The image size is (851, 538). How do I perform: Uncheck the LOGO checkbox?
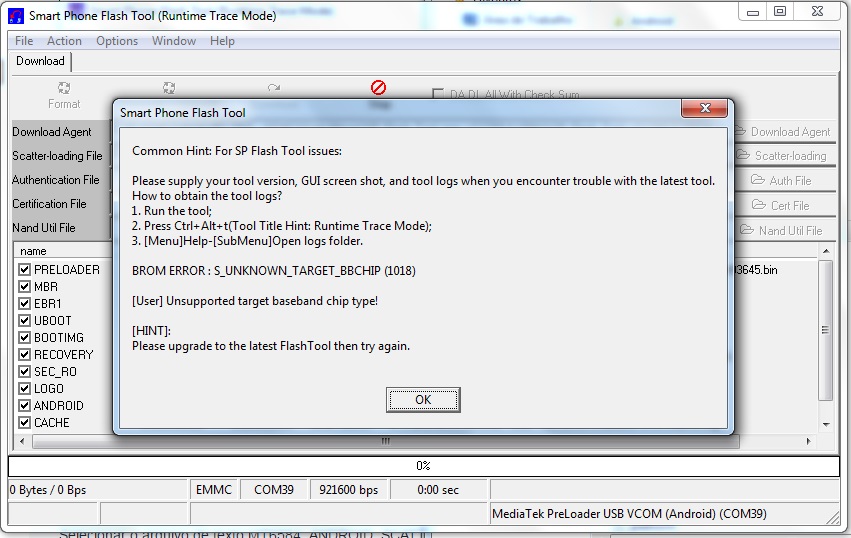click(24, 388)
